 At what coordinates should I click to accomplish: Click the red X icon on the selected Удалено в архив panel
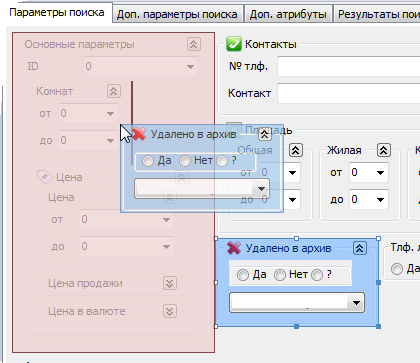[x=234, y=248]
